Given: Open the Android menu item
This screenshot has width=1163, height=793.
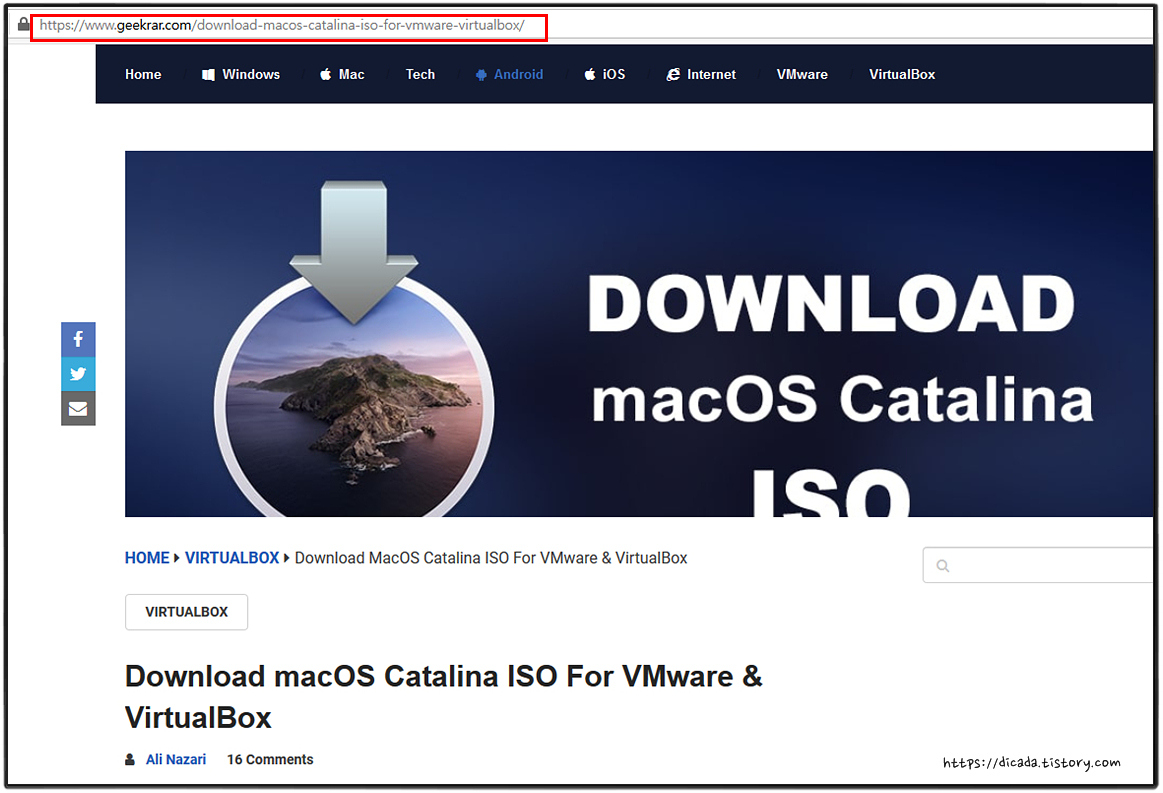Looking at the screenshot, I should 510,74.
